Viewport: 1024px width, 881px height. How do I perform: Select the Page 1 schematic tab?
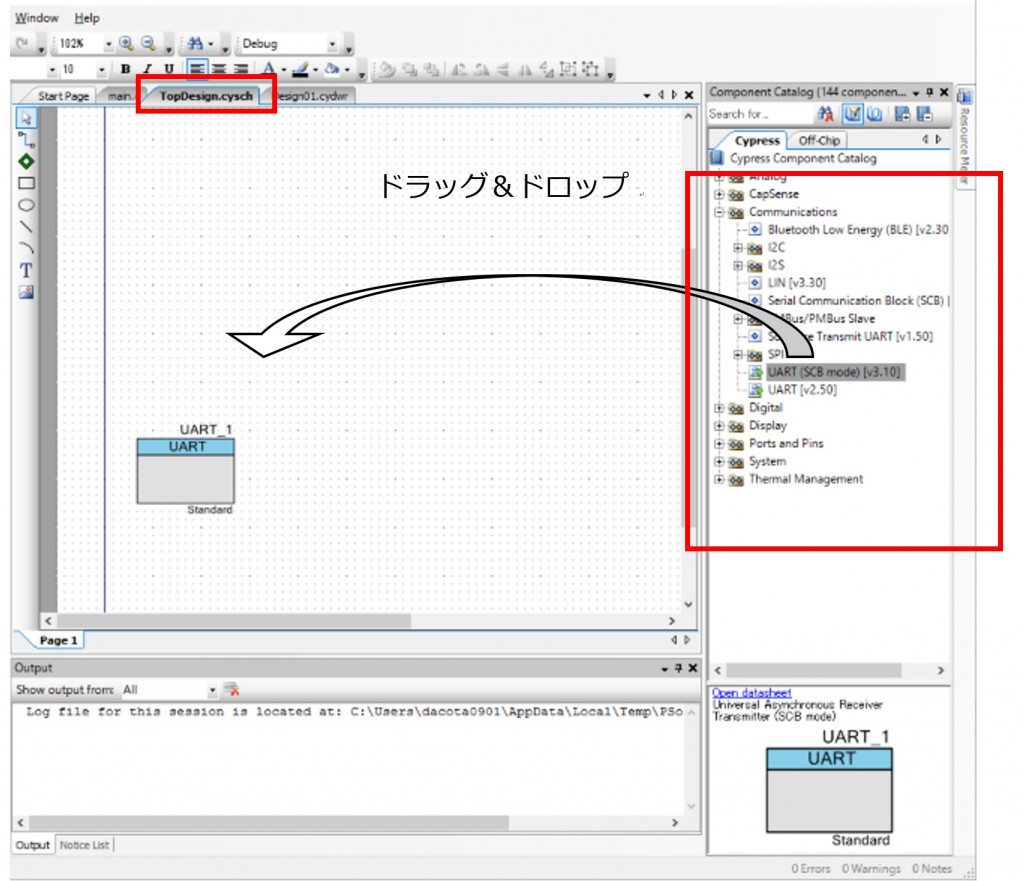tap(58, 640)
